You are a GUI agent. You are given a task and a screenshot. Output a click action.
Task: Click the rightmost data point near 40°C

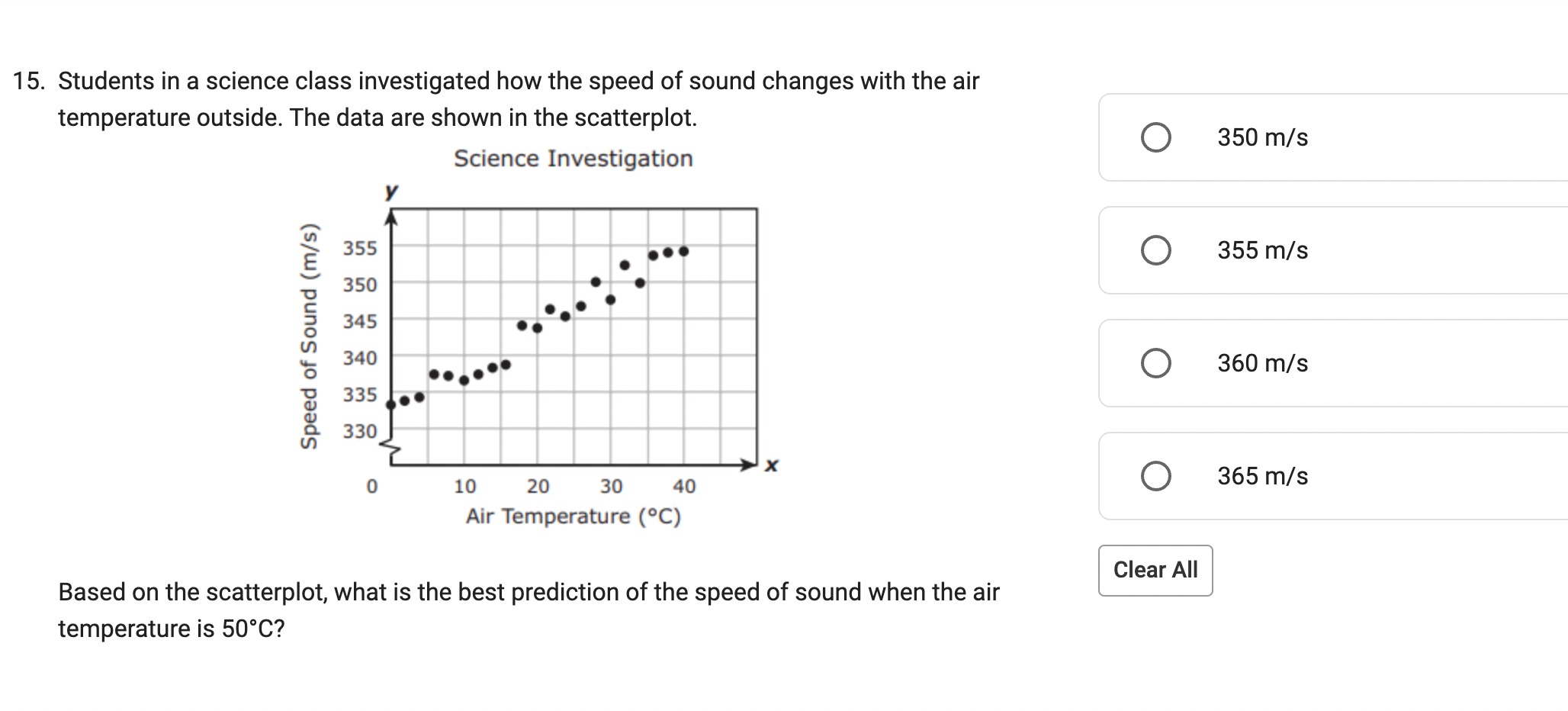(x=684, y=251)
